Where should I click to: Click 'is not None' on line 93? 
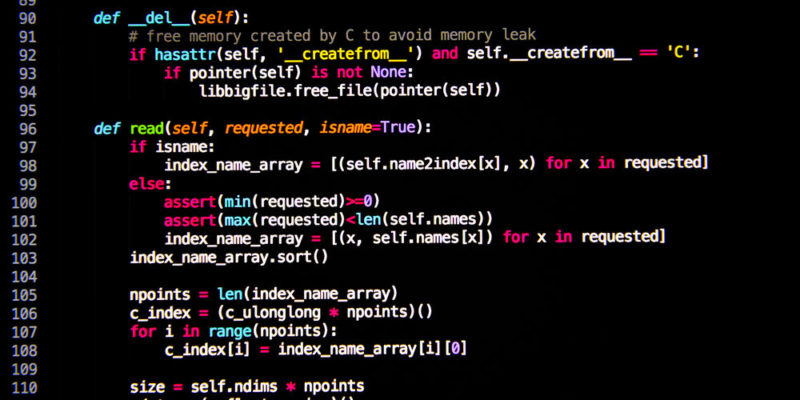click(x=357, y=72)
